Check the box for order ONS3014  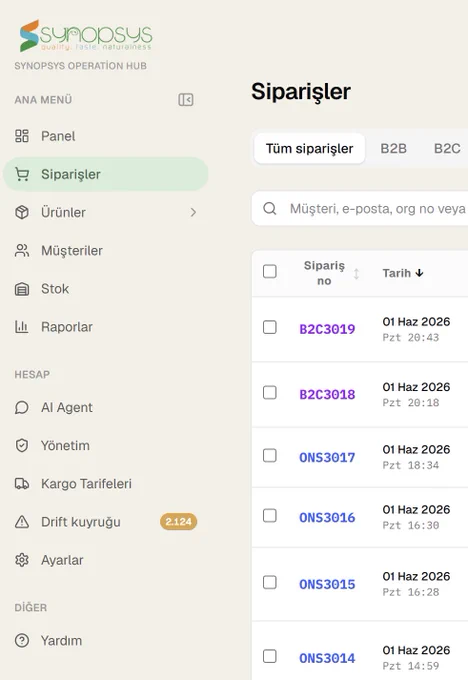(x=270, y=656)
